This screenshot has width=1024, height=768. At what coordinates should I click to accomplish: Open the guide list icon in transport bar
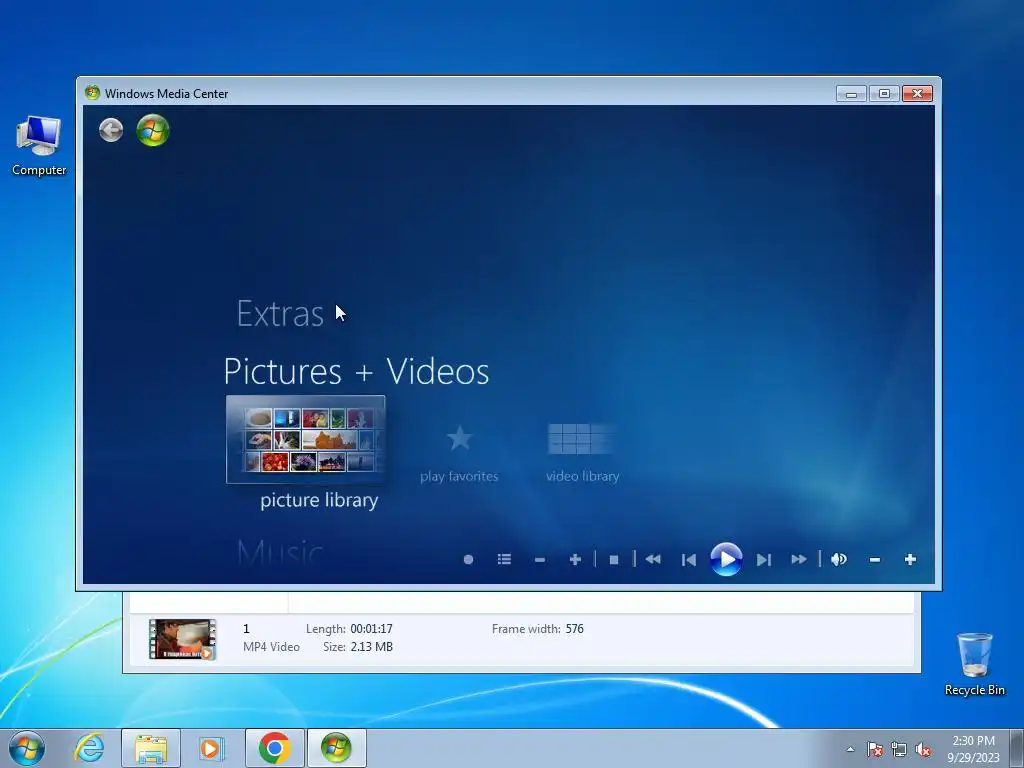504,560
